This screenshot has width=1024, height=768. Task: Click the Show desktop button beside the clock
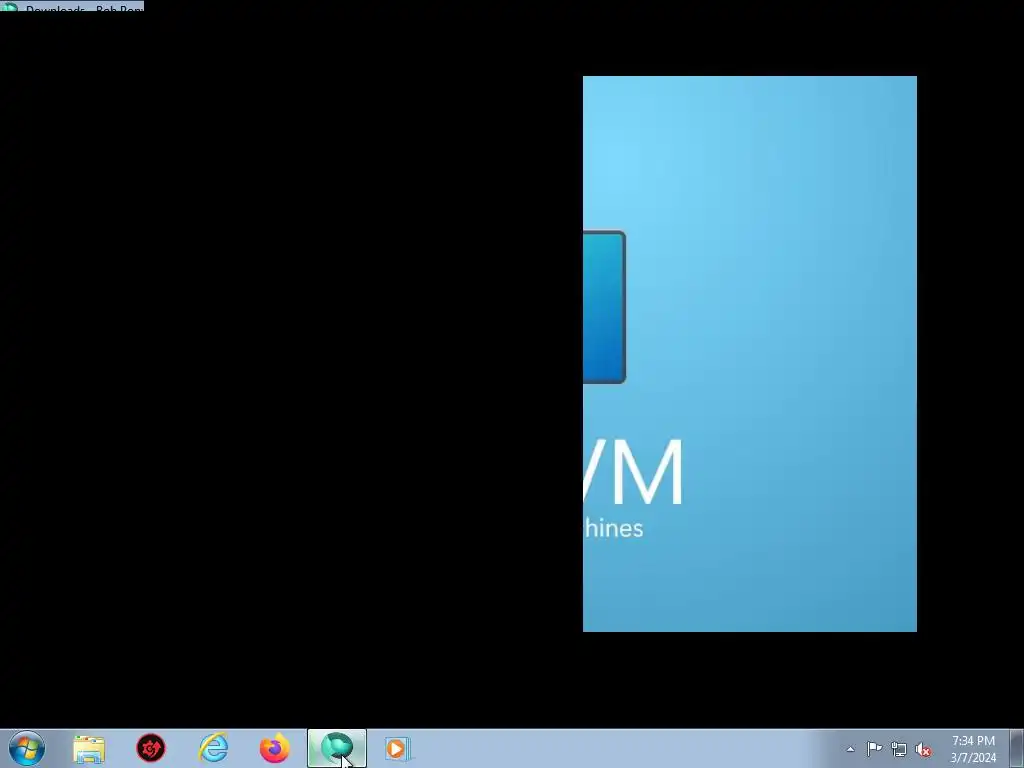click(1017, 748)
